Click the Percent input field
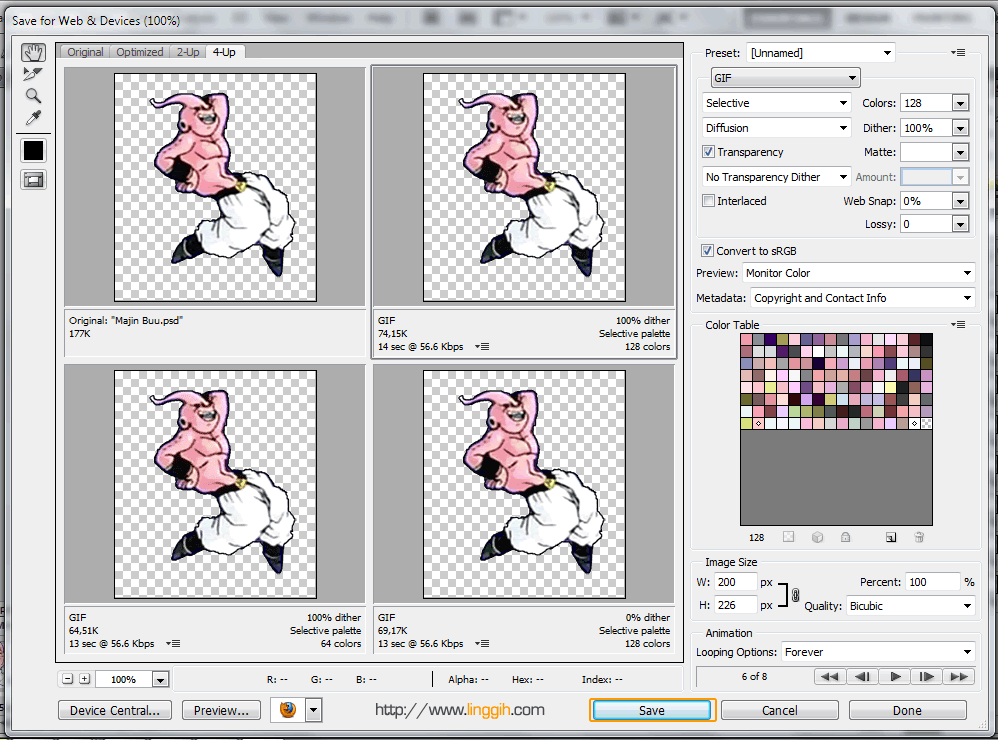Viewport: 998px width, 740px height. click(x=932, y=582)
